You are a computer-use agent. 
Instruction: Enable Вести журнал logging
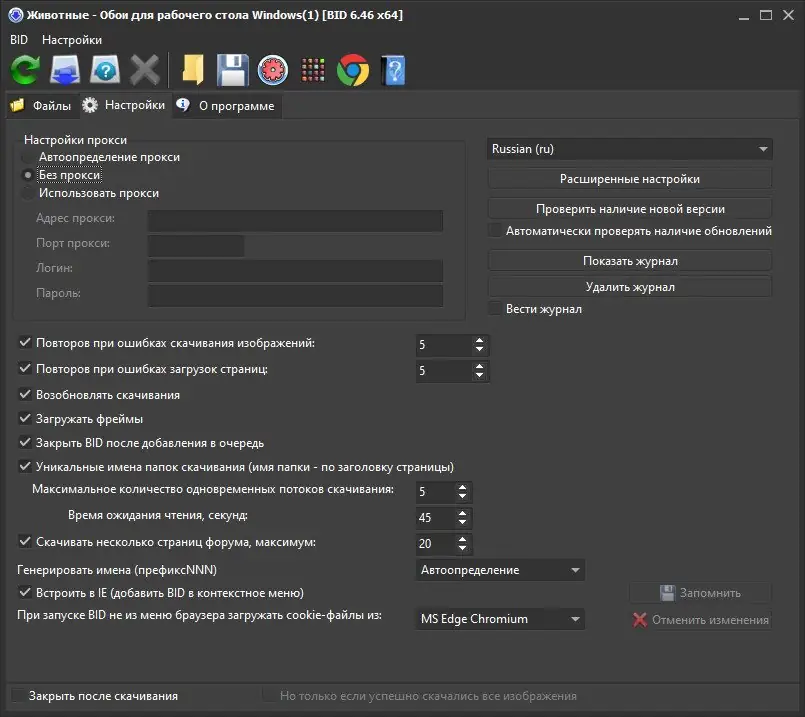pyautogui.click(x=494, y=309)
